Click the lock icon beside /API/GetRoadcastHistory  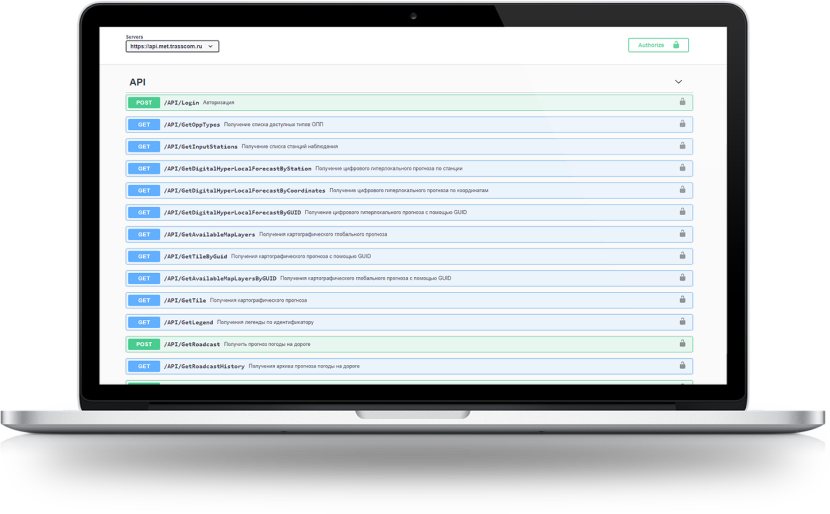(x=682, y=366)
